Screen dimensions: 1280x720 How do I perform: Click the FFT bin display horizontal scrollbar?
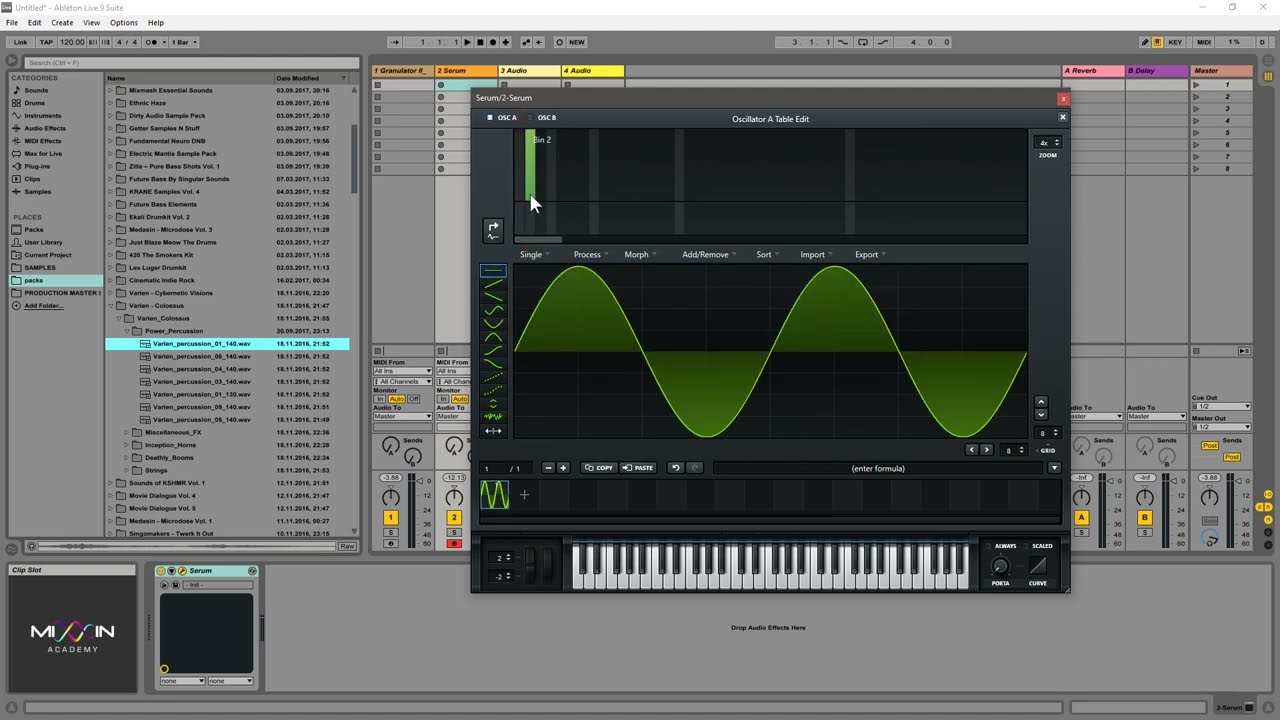coord(538,240)
